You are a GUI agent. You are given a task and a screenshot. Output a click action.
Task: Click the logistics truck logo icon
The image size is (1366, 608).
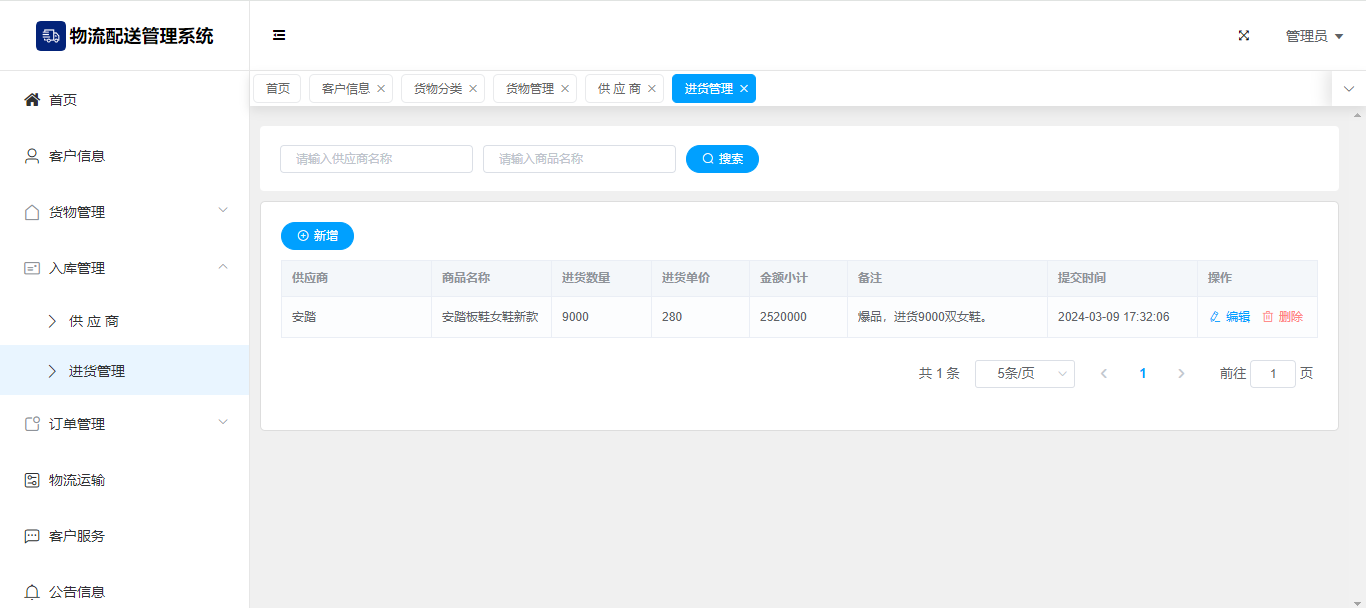pyautogui.click(x=51, y=36)
